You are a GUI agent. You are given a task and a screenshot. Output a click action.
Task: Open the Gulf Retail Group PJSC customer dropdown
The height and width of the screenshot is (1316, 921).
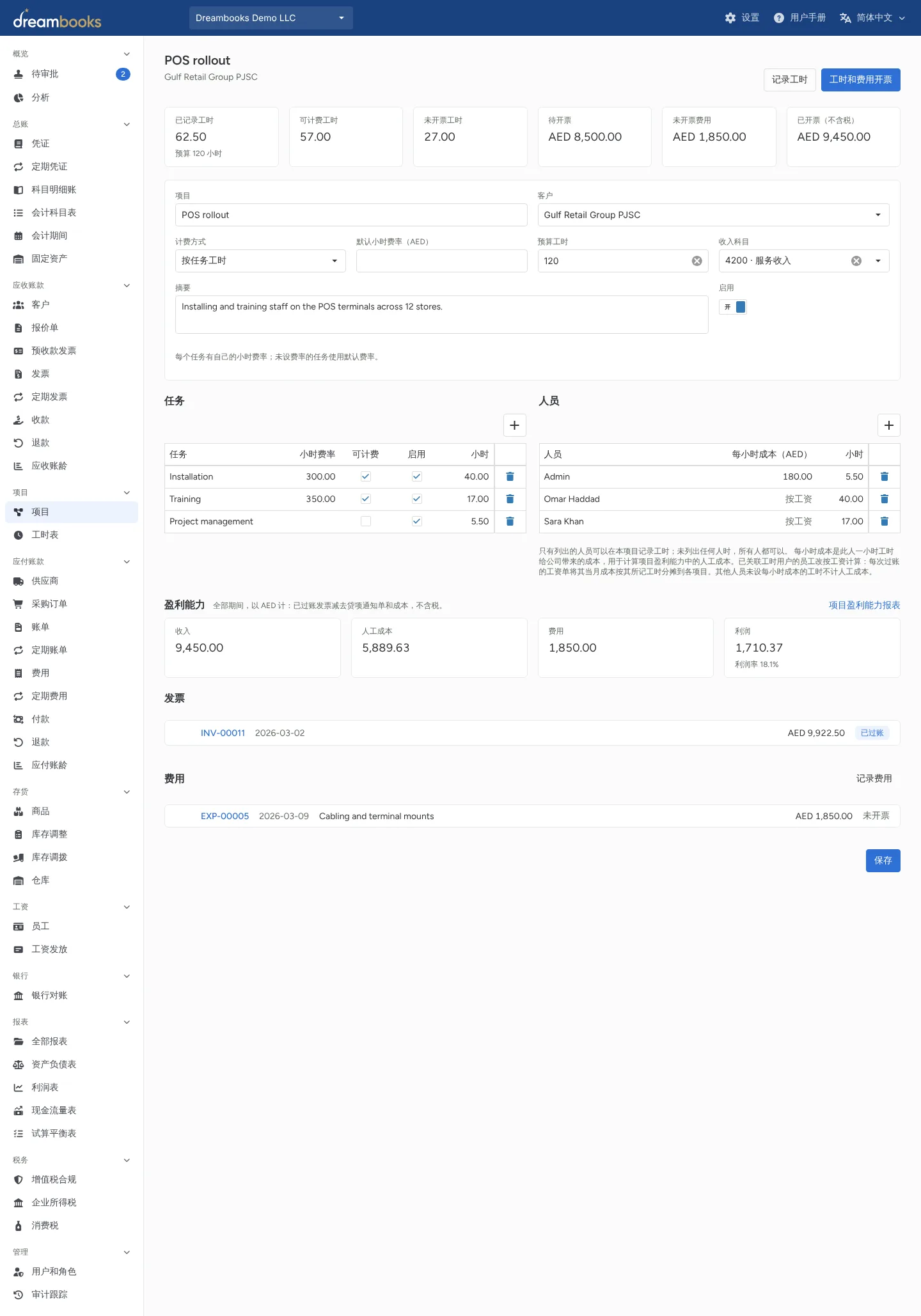click(x=713, y=215)
